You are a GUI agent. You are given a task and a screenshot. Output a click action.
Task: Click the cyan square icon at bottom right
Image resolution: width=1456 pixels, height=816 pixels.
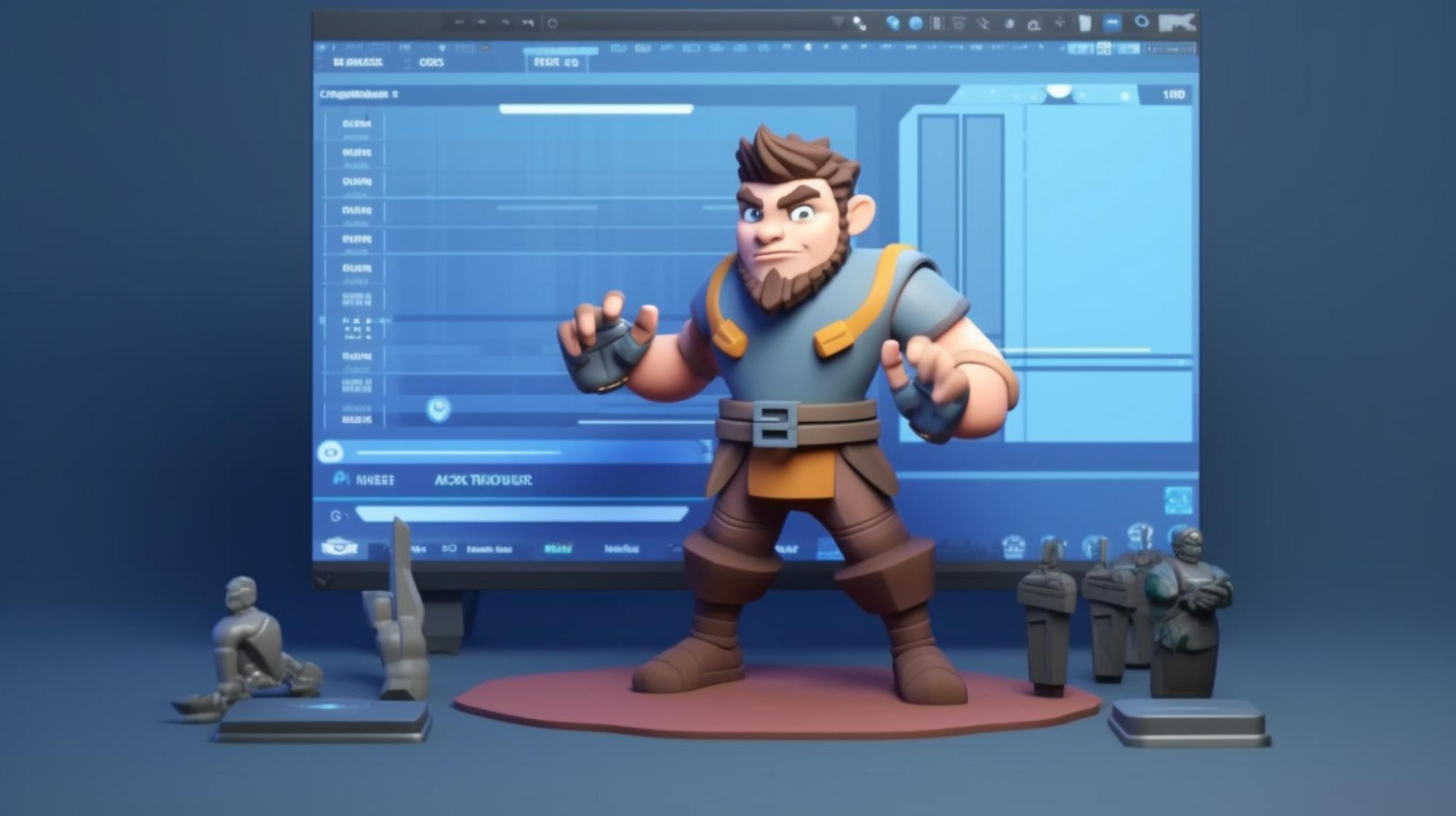point(1177,501)
